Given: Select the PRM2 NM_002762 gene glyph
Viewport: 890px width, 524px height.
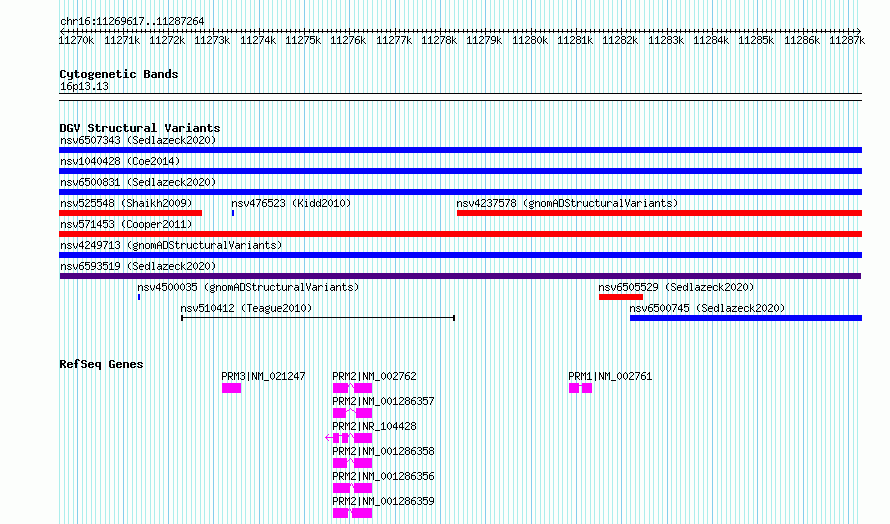Looking at the screenshot, I should coord(352,388).
